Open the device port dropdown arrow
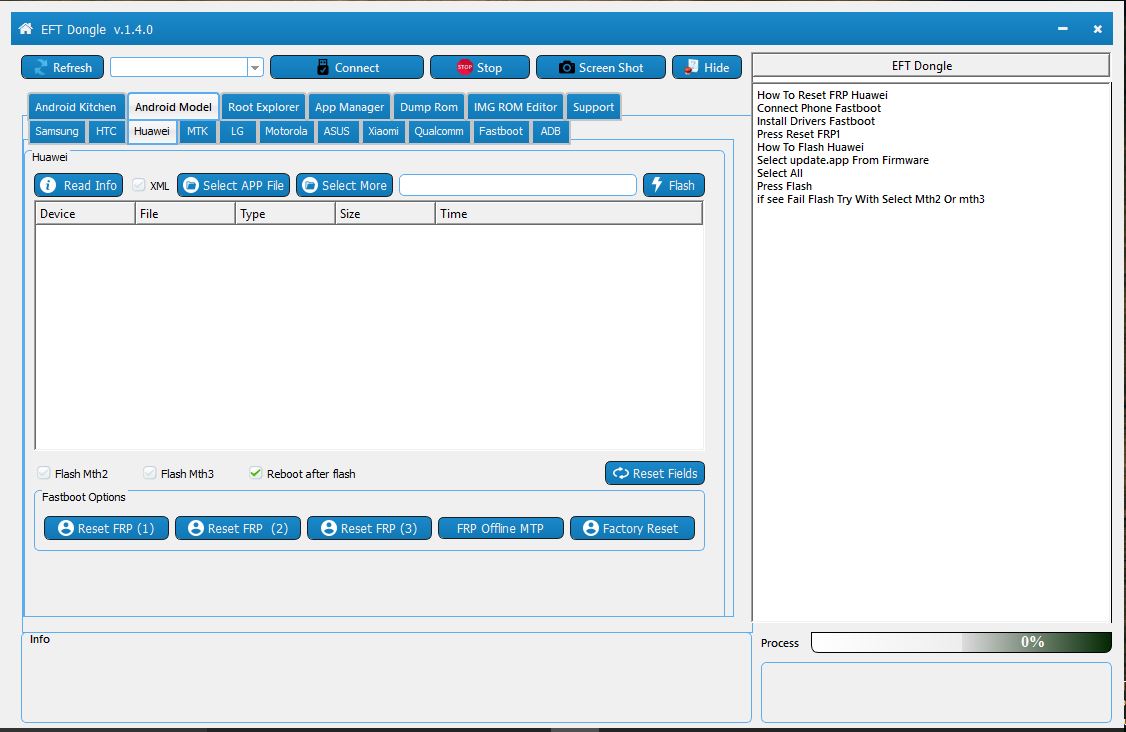This screenshot has height=732, width=1126. tap(255, 68)
